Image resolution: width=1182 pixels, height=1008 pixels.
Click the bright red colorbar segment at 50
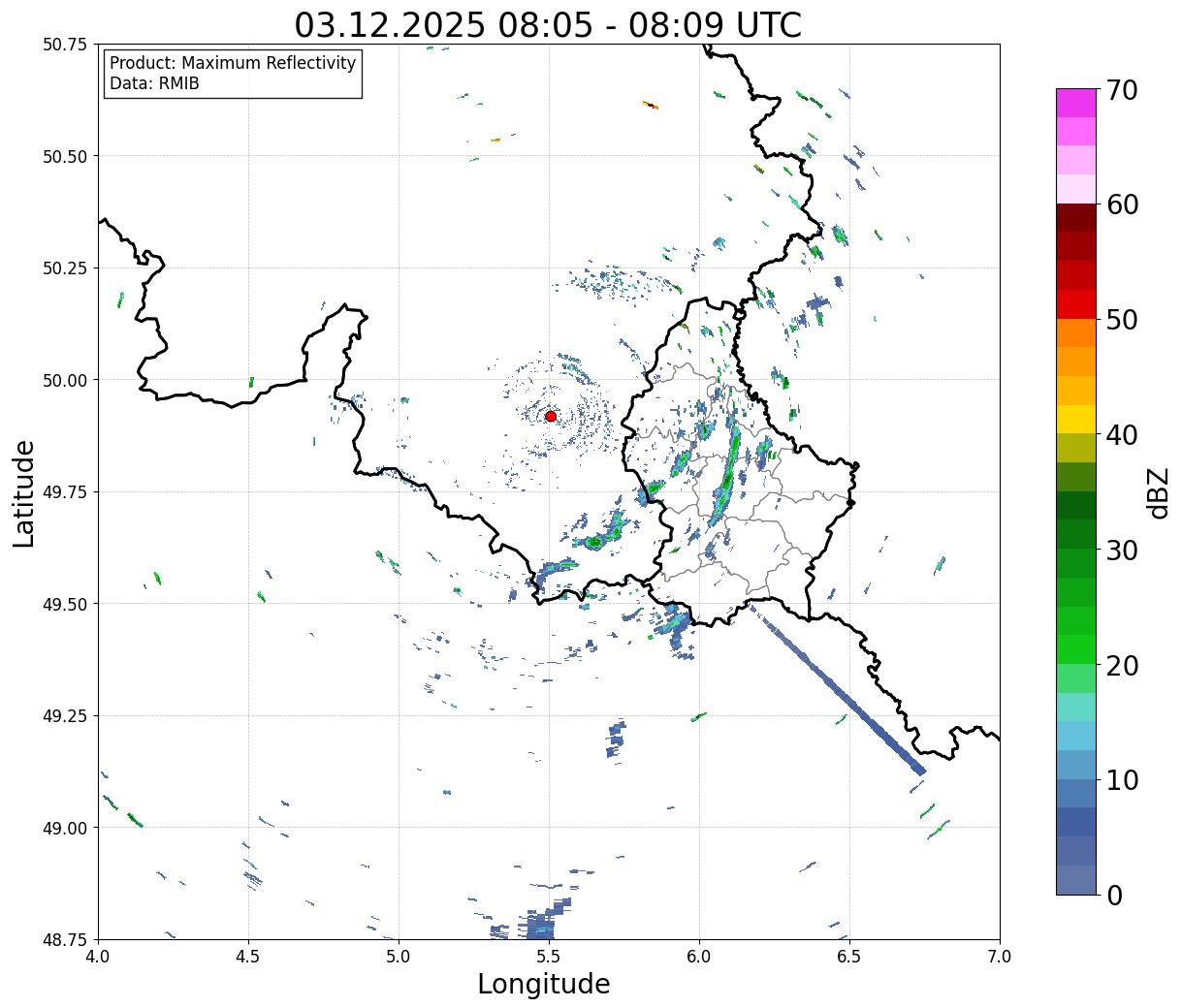(x=1076, y=303)
